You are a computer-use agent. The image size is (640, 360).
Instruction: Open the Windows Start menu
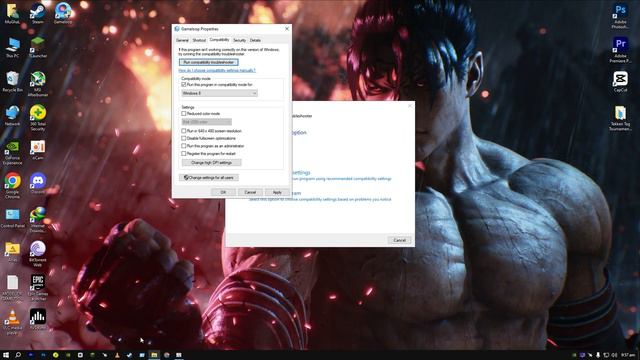[x=6, y=355]
